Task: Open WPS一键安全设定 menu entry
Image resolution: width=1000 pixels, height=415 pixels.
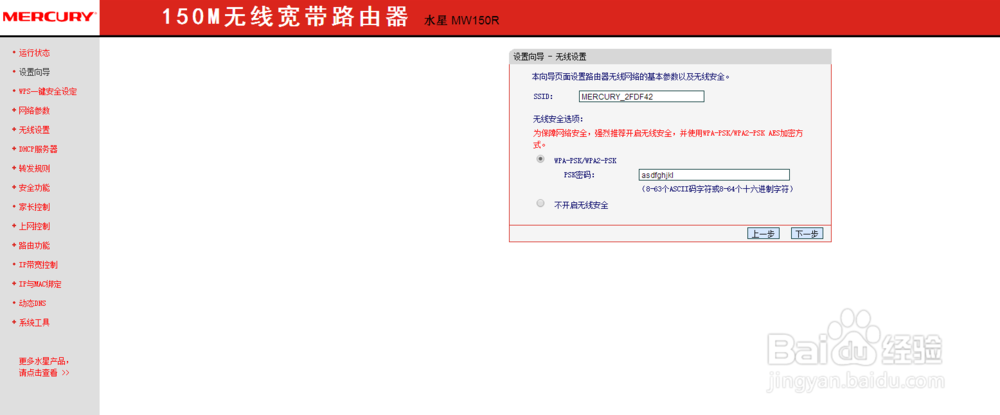Action: [x=48, y=91]
